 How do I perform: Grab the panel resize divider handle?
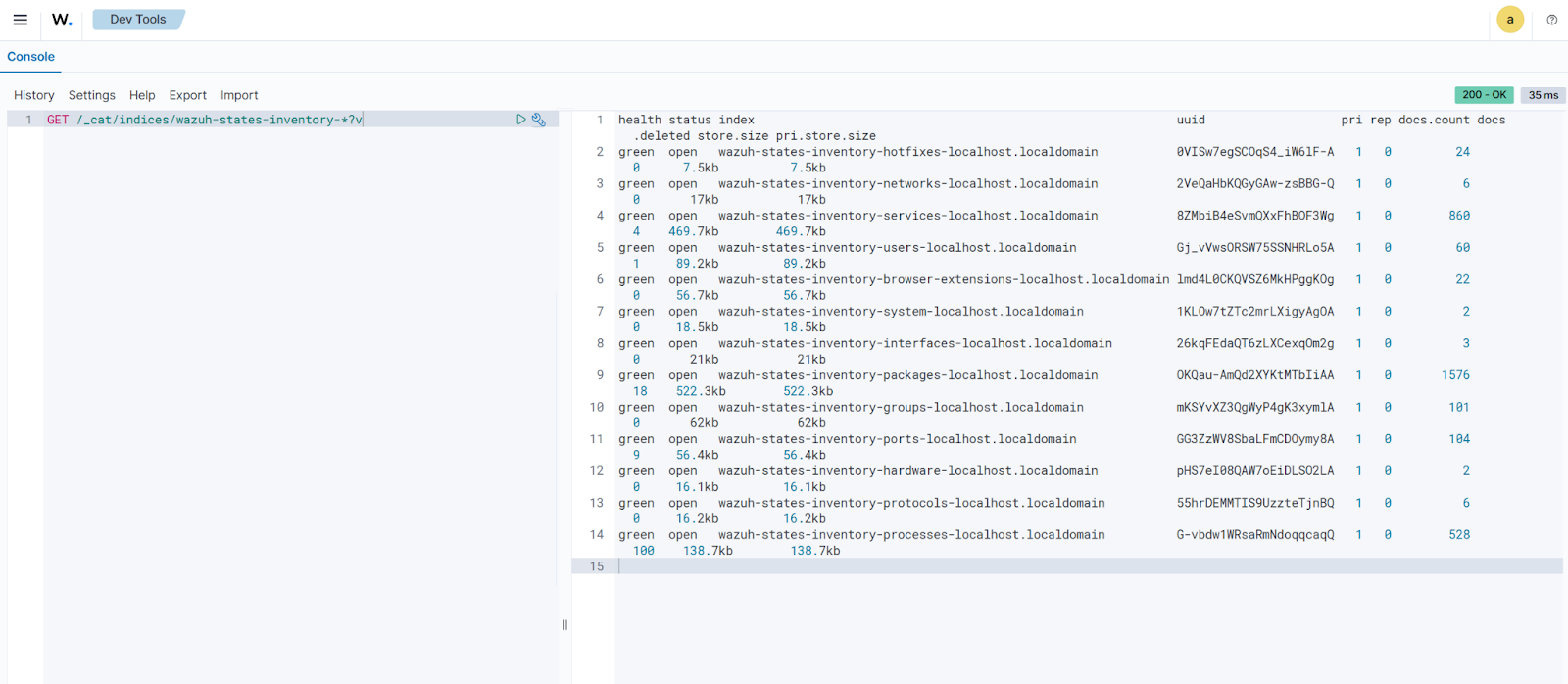(x=564, y=625)
